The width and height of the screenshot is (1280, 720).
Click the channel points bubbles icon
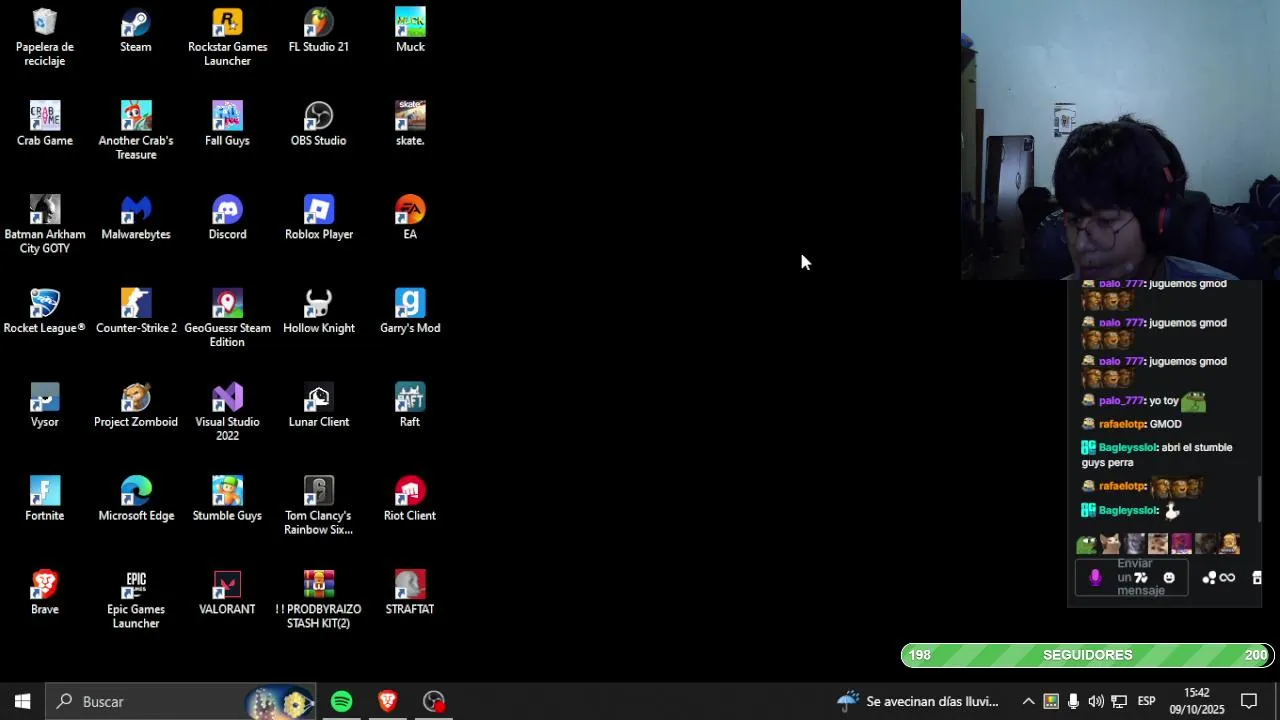pos(1209,577)
